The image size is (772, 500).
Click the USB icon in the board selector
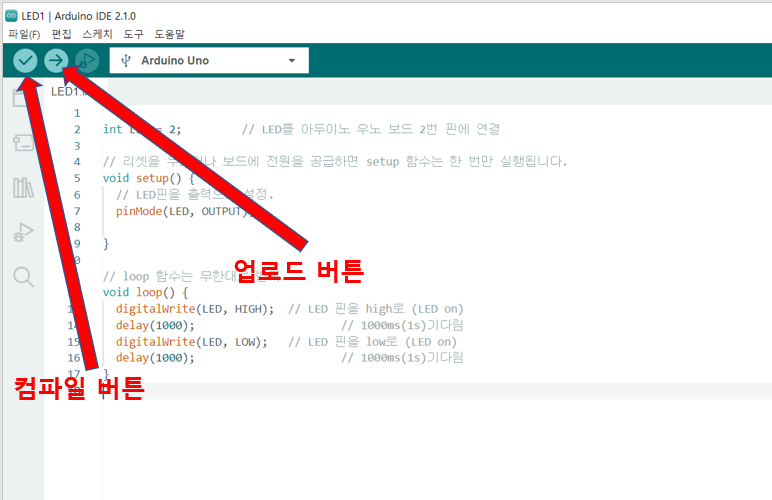pyautogui.click(x=126, y=61)
